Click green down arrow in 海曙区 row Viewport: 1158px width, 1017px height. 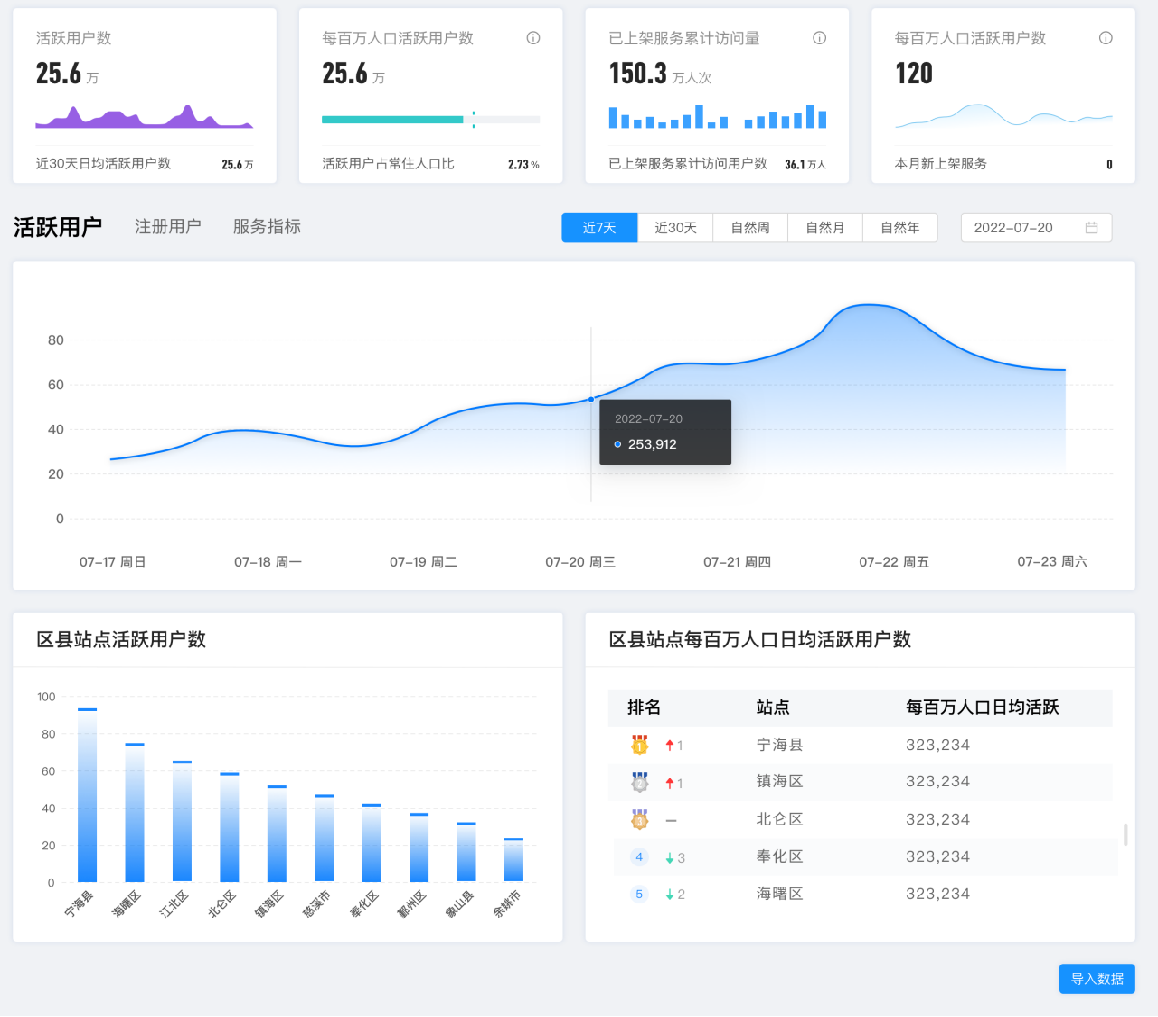[669, 894]
